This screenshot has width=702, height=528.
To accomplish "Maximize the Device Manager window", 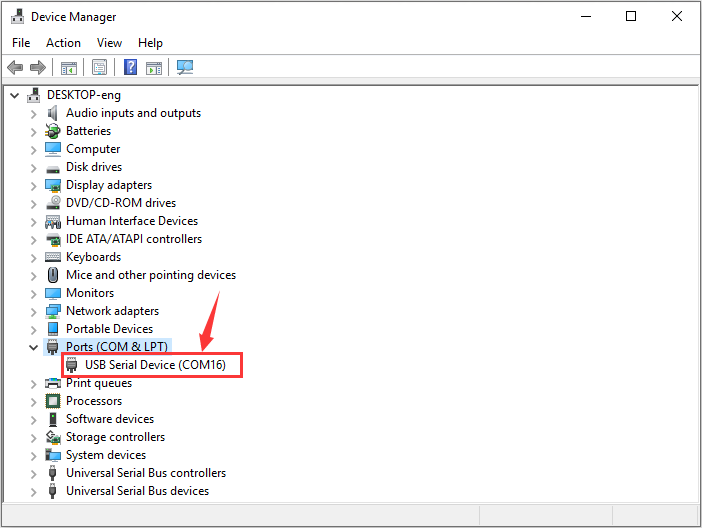I will pos(631,17).
